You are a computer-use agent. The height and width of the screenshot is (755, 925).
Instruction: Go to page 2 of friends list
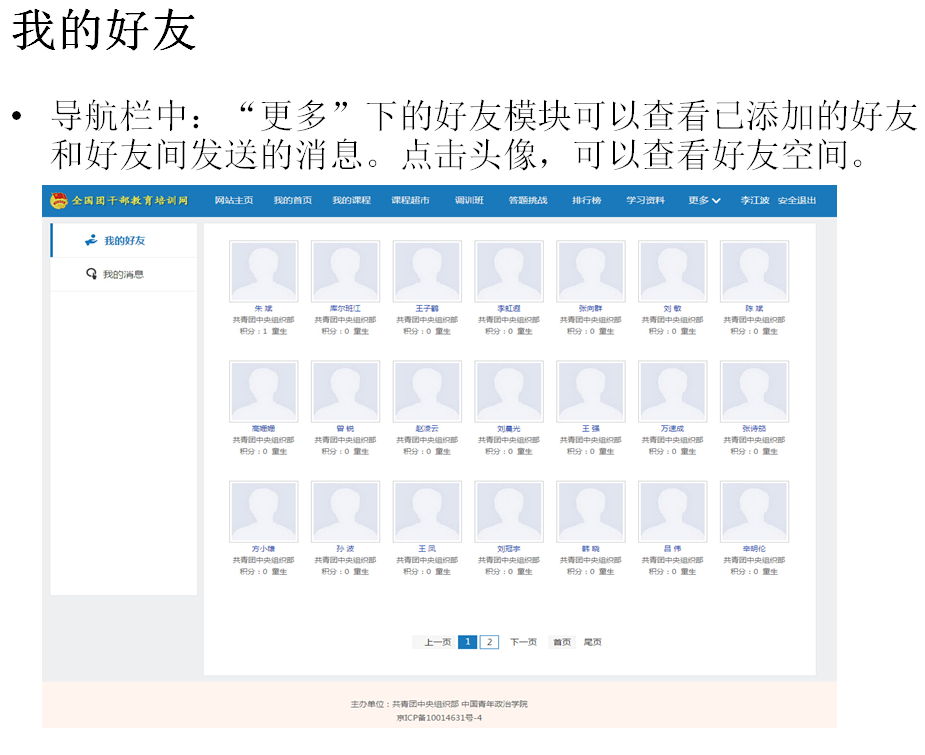[x=489, y=642]
